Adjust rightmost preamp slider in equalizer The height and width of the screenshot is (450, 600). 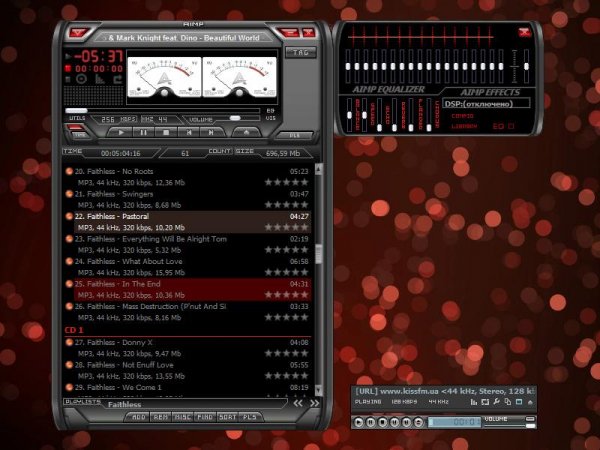tap(527, 66)
